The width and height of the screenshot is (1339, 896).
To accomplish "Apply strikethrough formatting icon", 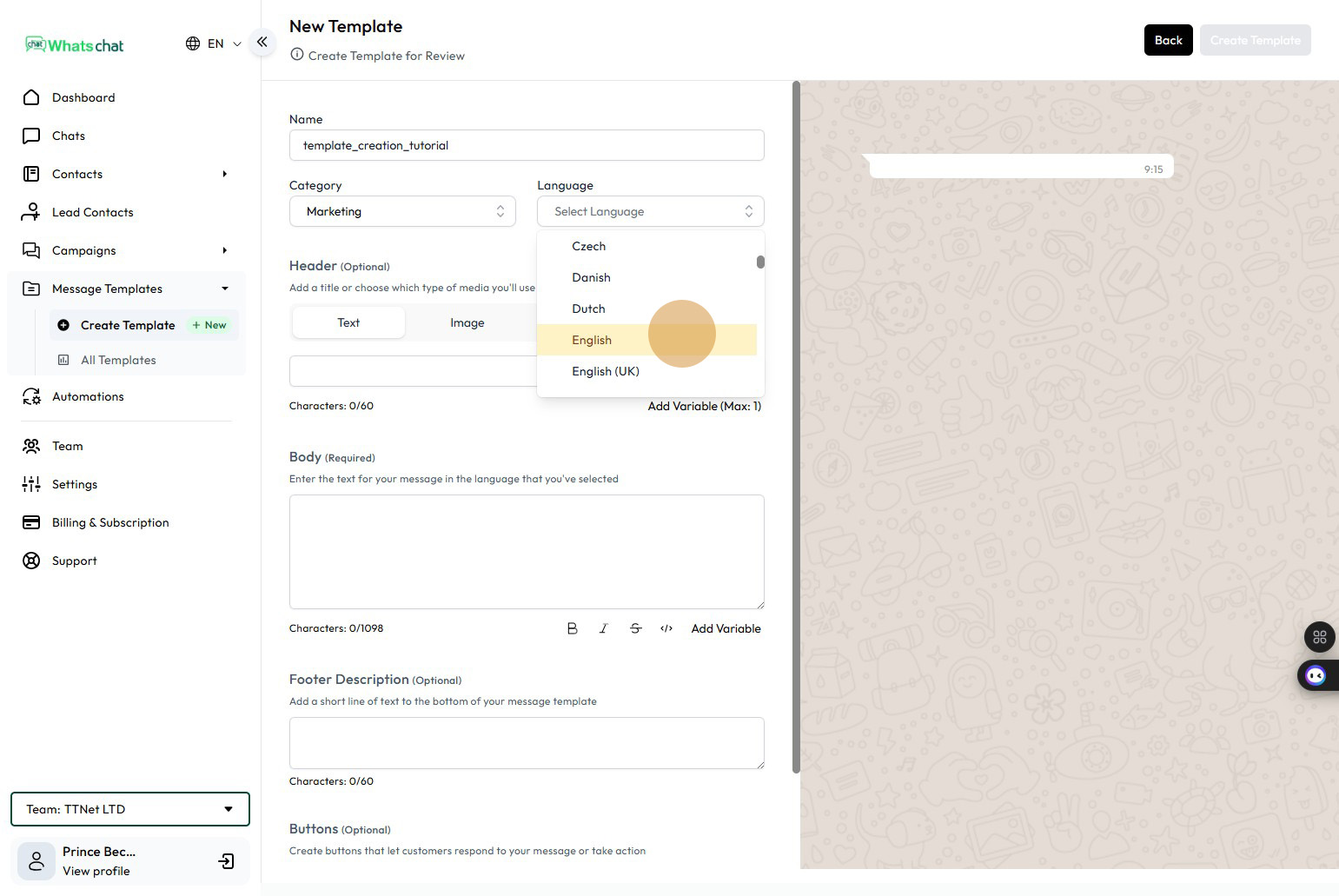I will point(635,628).
